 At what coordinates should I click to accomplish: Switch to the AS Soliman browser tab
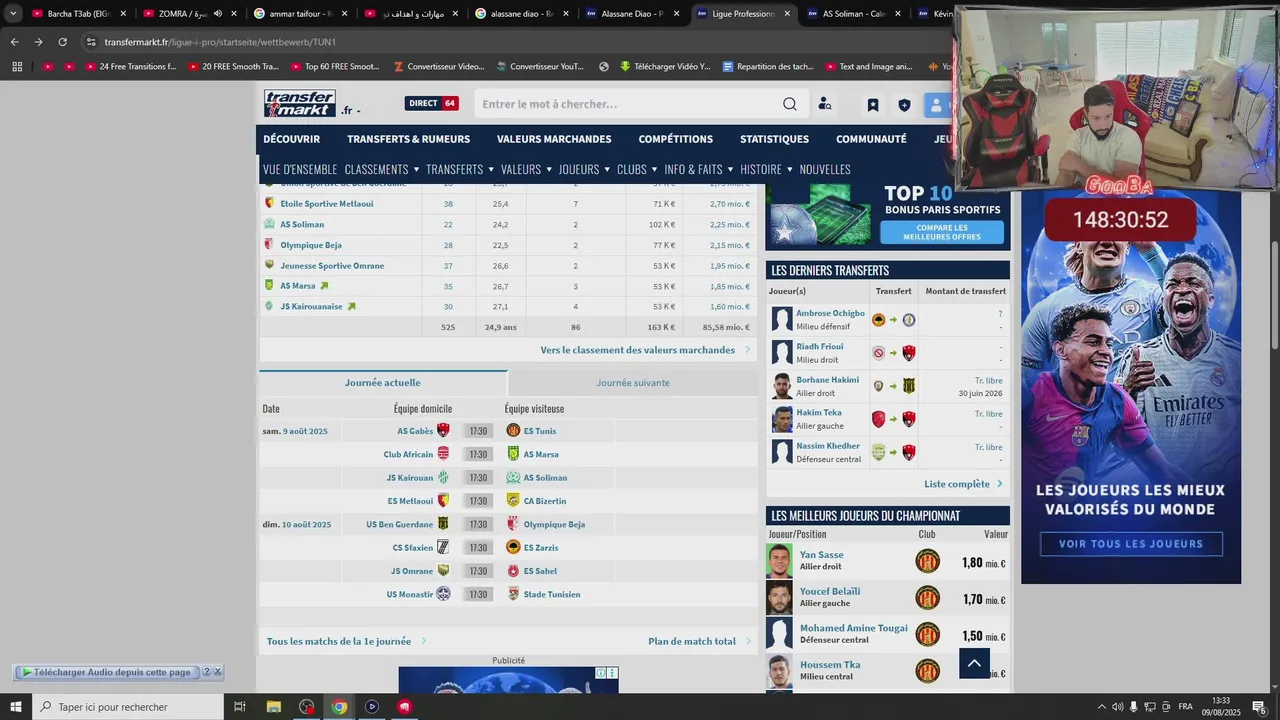coord(854,14)
